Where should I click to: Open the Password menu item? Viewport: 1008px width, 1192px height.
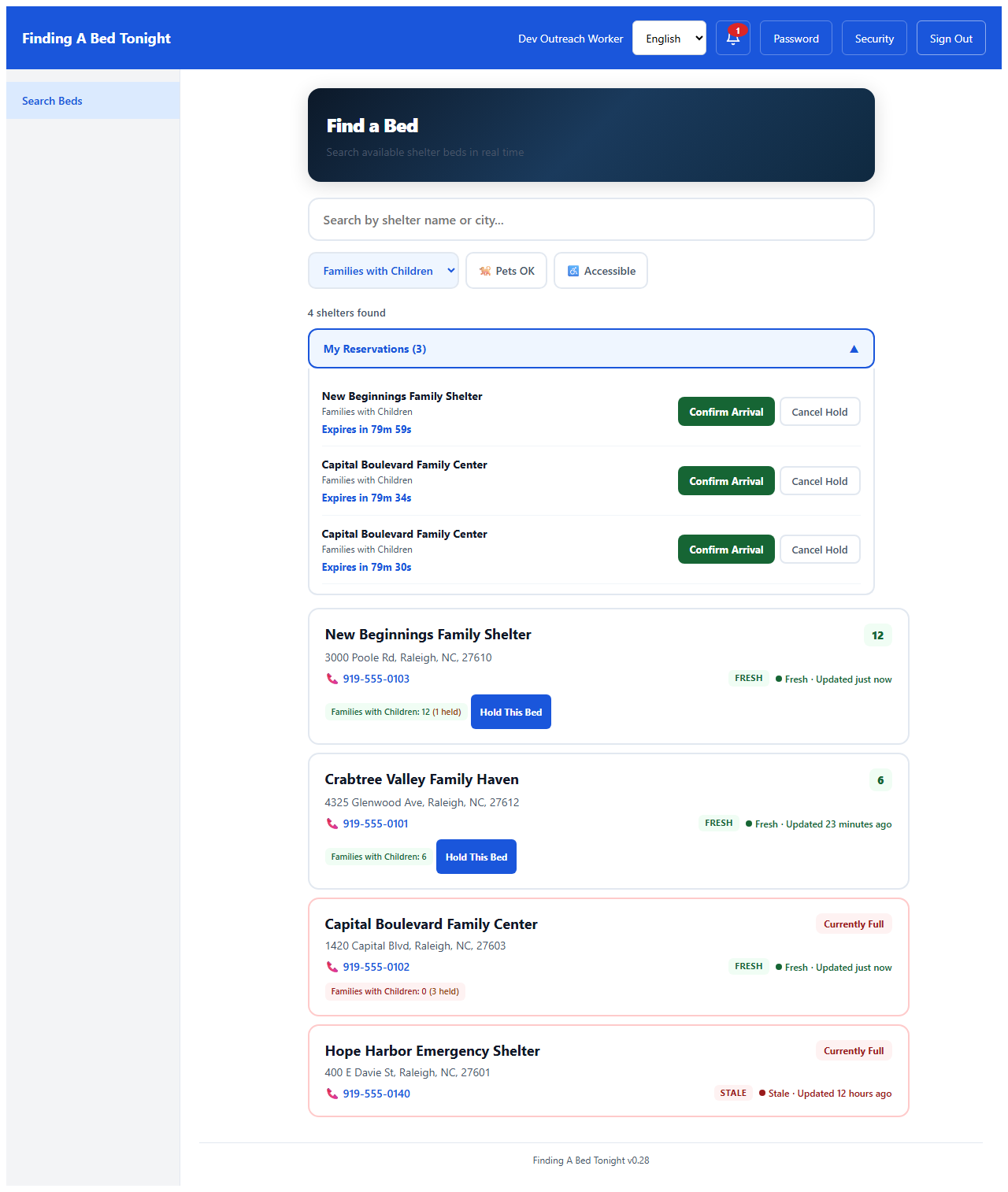(795, 39)
